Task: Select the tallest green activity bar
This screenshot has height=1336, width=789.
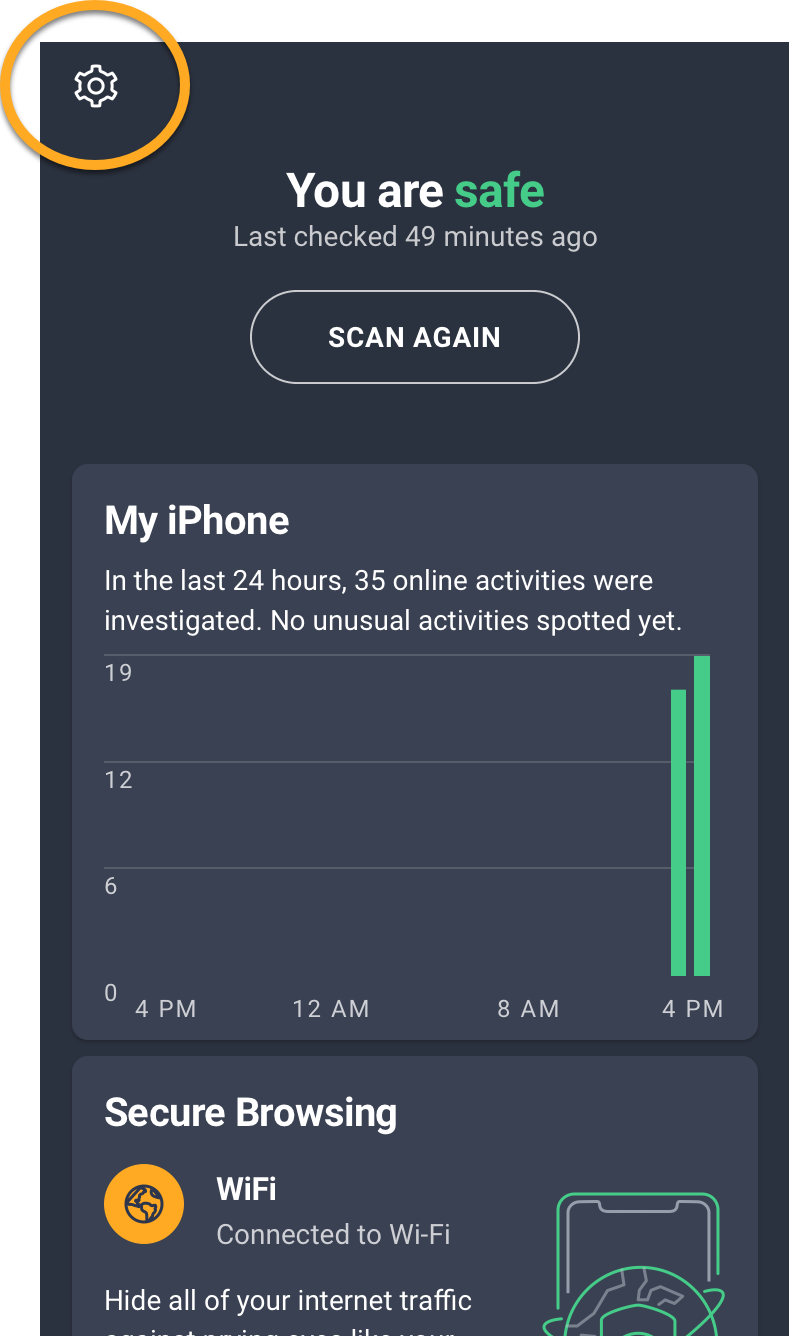Action: [702, 815]
